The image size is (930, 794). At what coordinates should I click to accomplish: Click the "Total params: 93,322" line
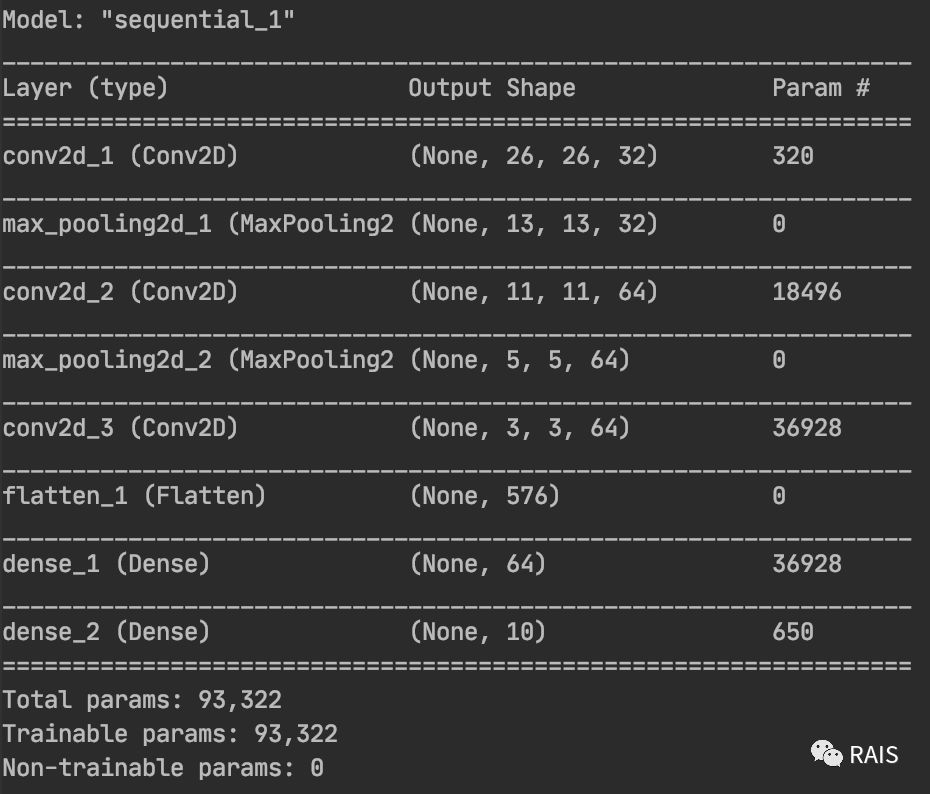pos(141,700)
